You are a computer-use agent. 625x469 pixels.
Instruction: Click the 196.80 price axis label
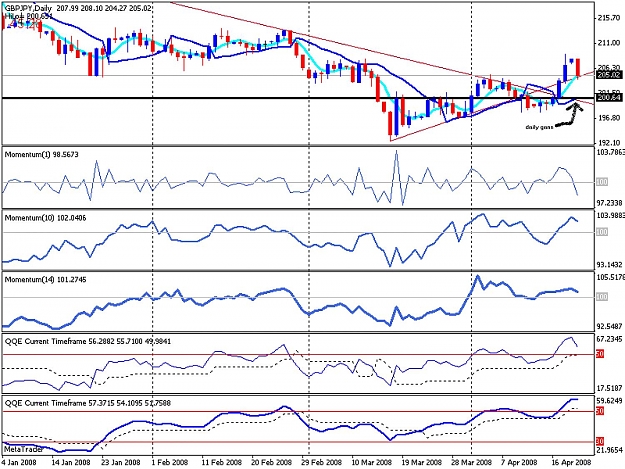[609, 118]
